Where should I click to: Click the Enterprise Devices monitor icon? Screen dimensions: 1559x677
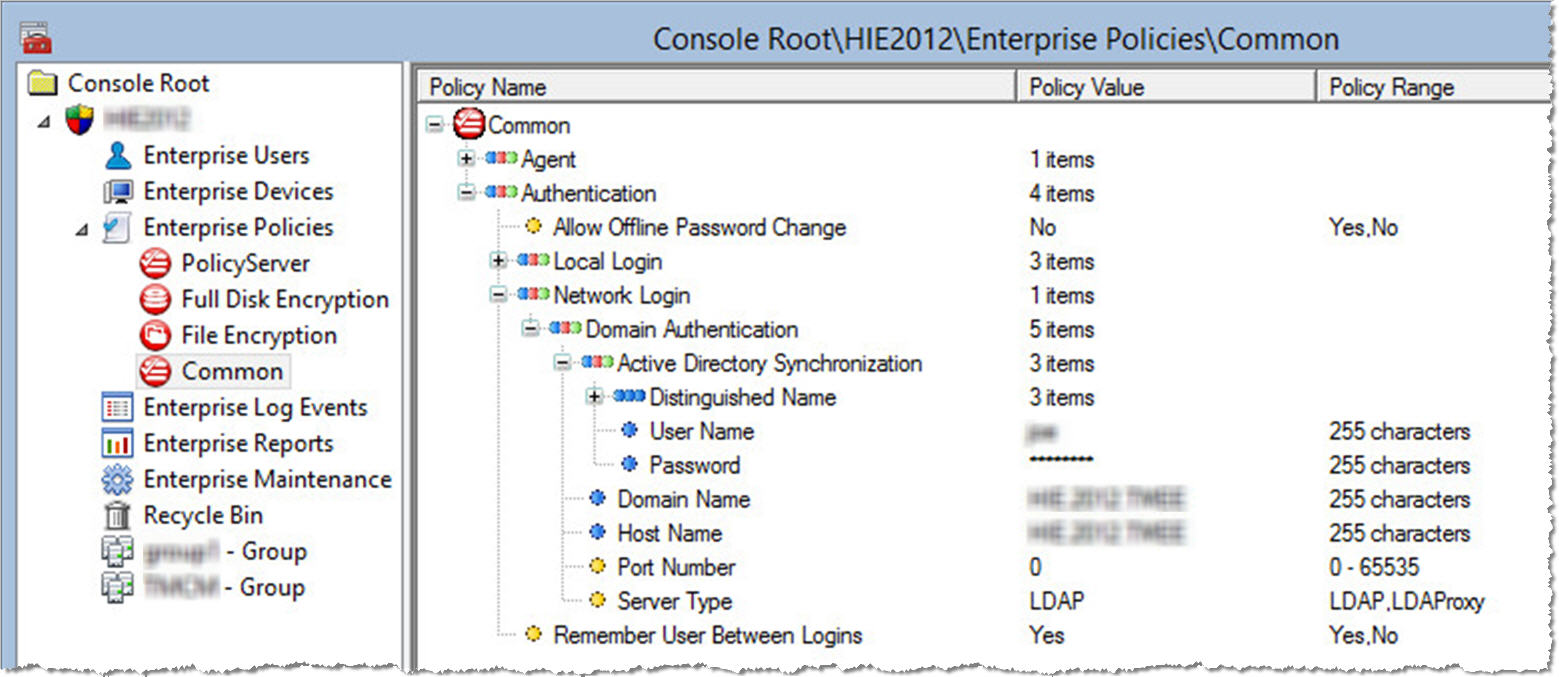[x=118, y=192]
